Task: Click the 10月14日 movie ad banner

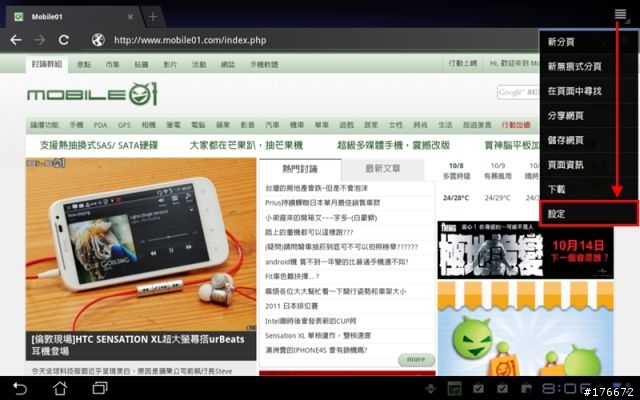Action: click(525, 250)
